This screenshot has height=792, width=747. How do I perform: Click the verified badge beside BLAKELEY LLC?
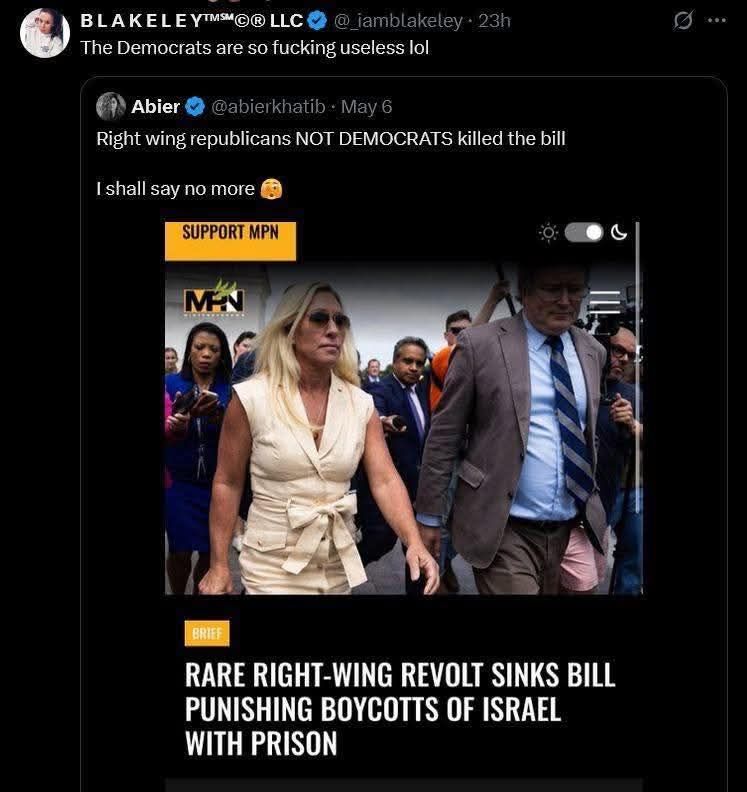[317, 21]
